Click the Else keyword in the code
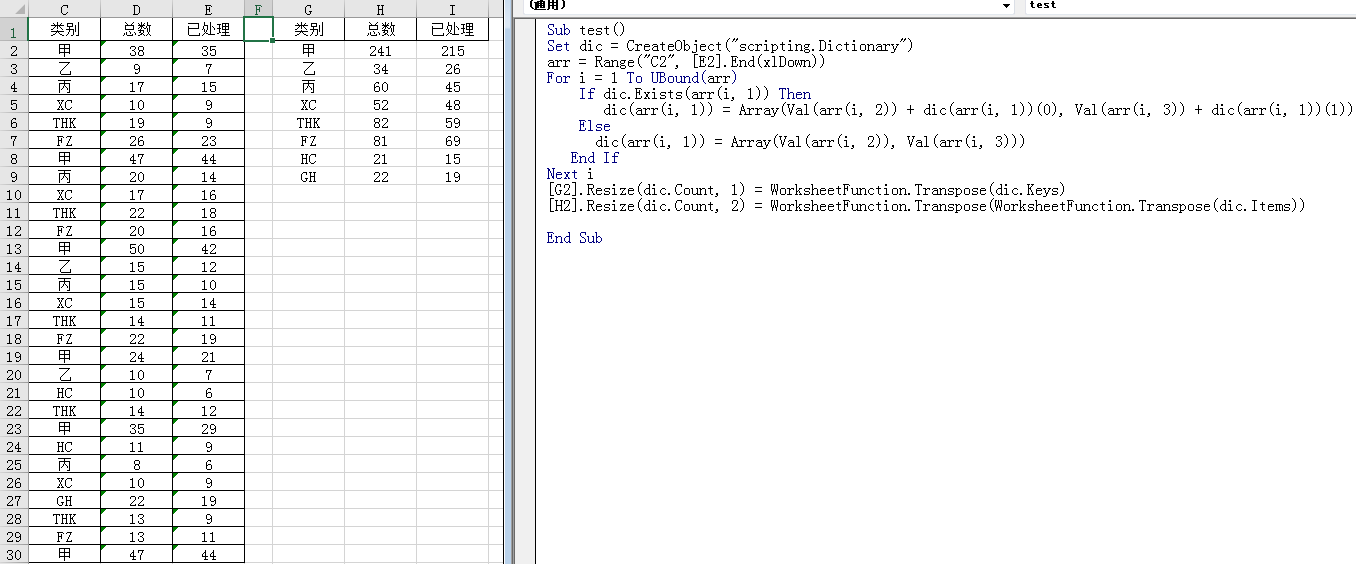This screenshot has height=564, width=1356. [x=594, y=126]
